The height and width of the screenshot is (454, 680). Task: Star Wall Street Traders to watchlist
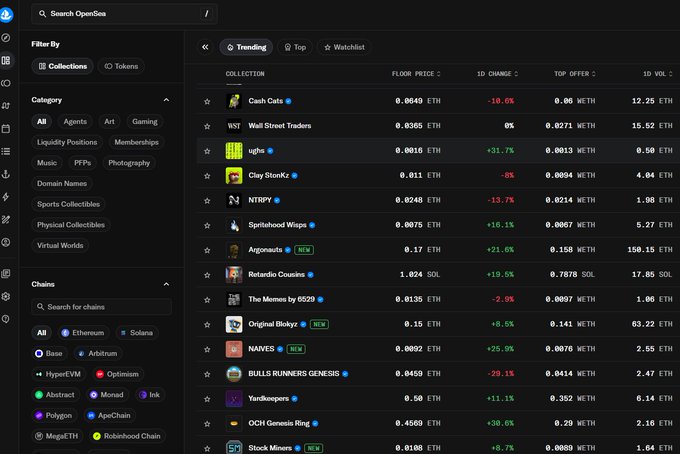(207, 126)
